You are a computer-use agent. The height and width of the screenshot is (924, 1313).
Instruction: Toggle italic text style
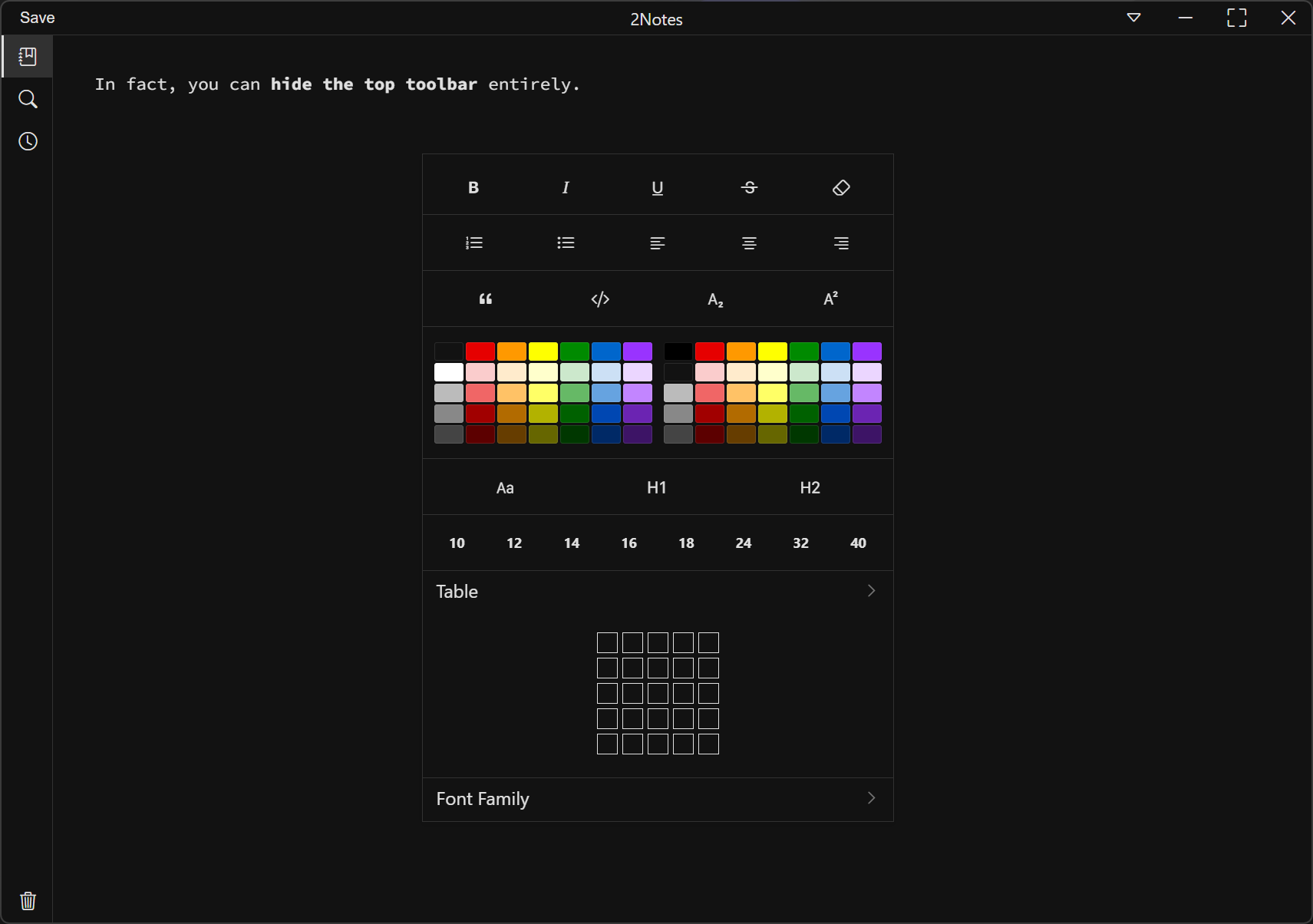coord(566,187)
